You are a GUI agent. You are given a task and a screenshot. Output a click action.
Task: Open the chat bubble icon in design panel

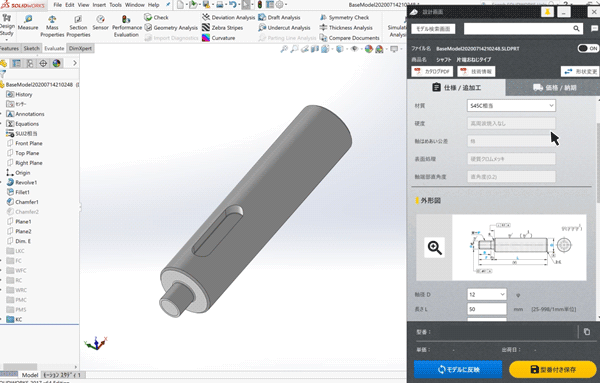point(594,29)
